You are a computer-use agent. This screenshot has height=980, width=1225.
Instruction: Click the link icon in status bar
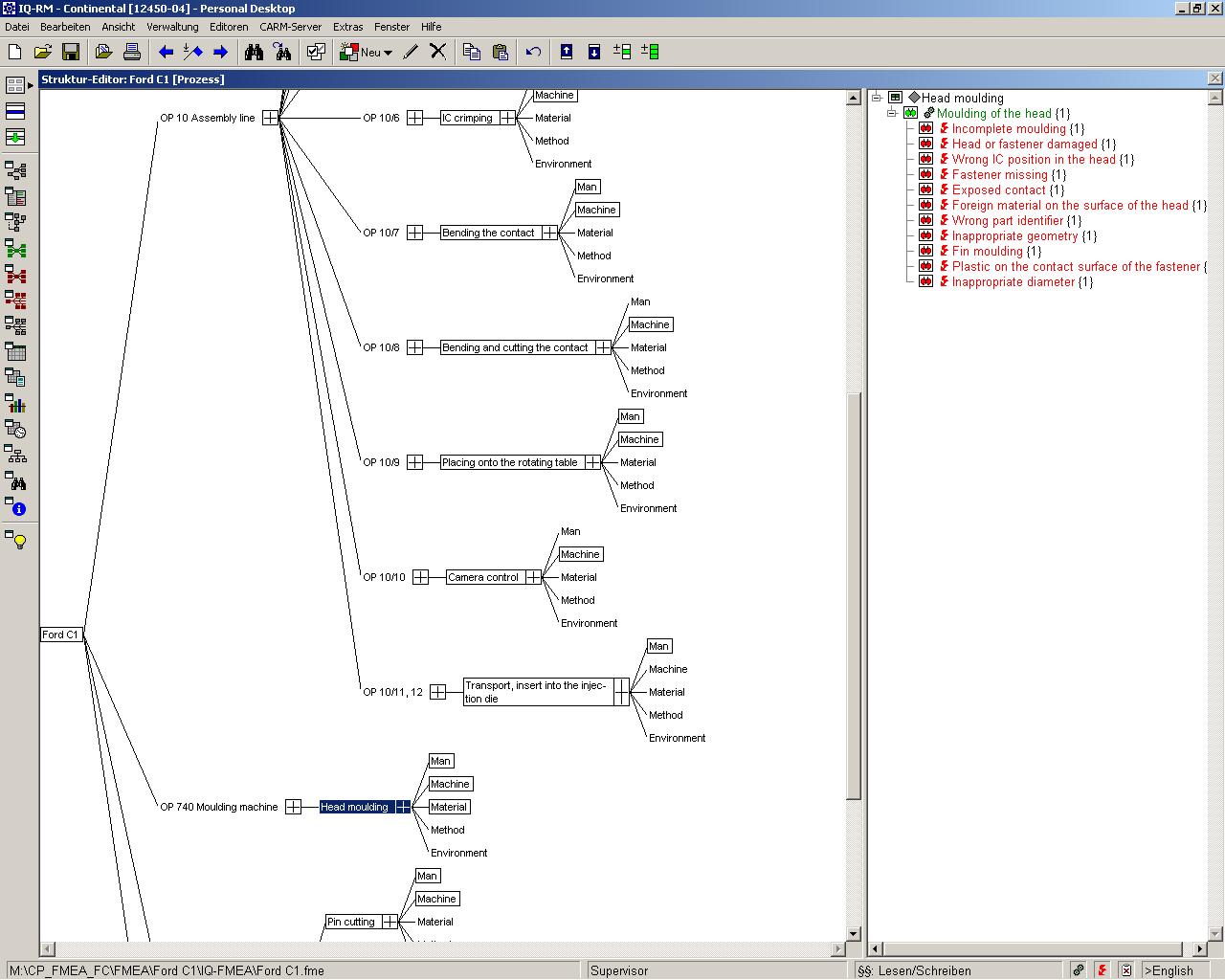[x=1079, y=970]
